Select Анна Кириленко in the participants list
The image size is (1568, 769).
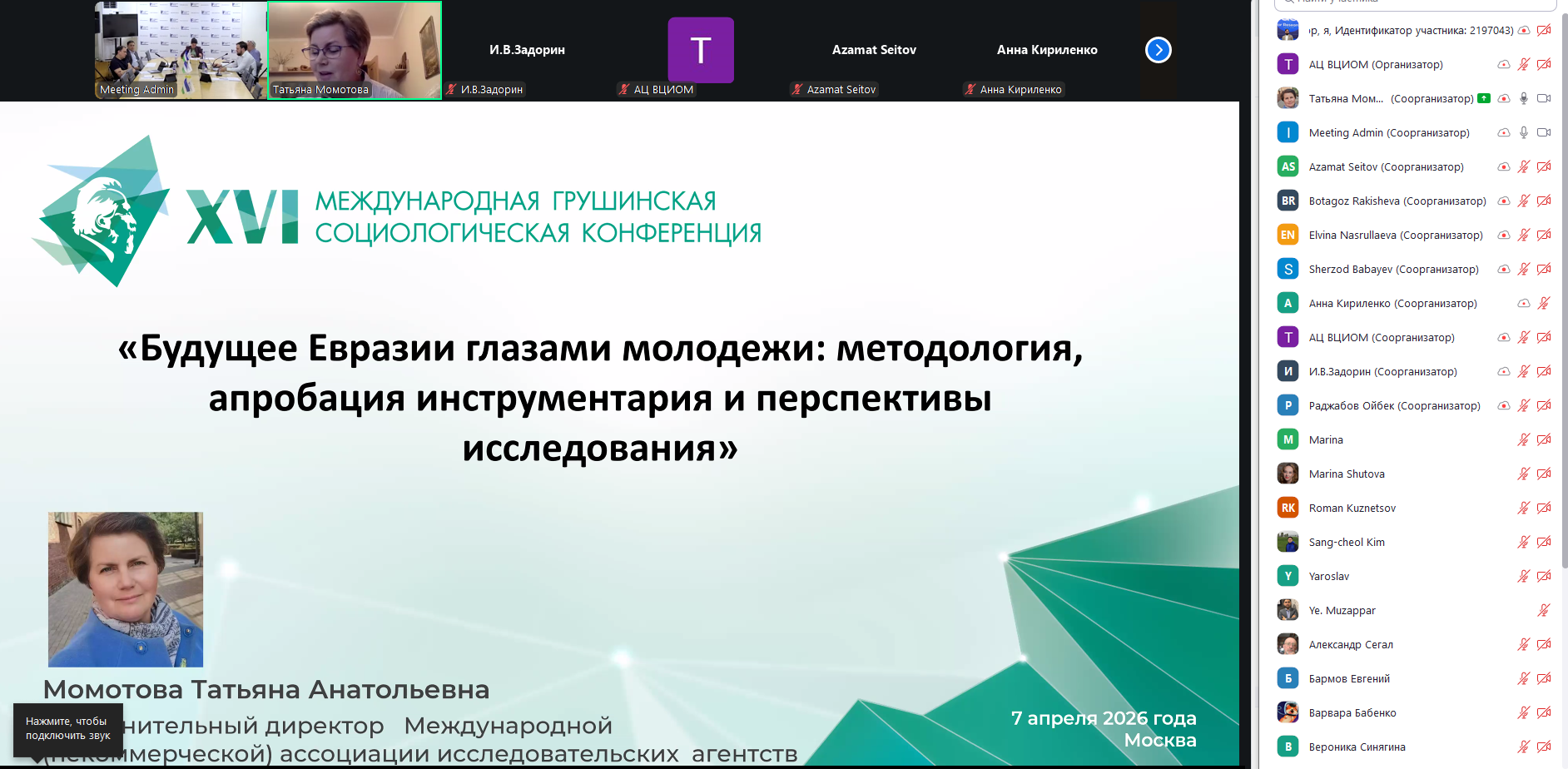[1392, 304]
